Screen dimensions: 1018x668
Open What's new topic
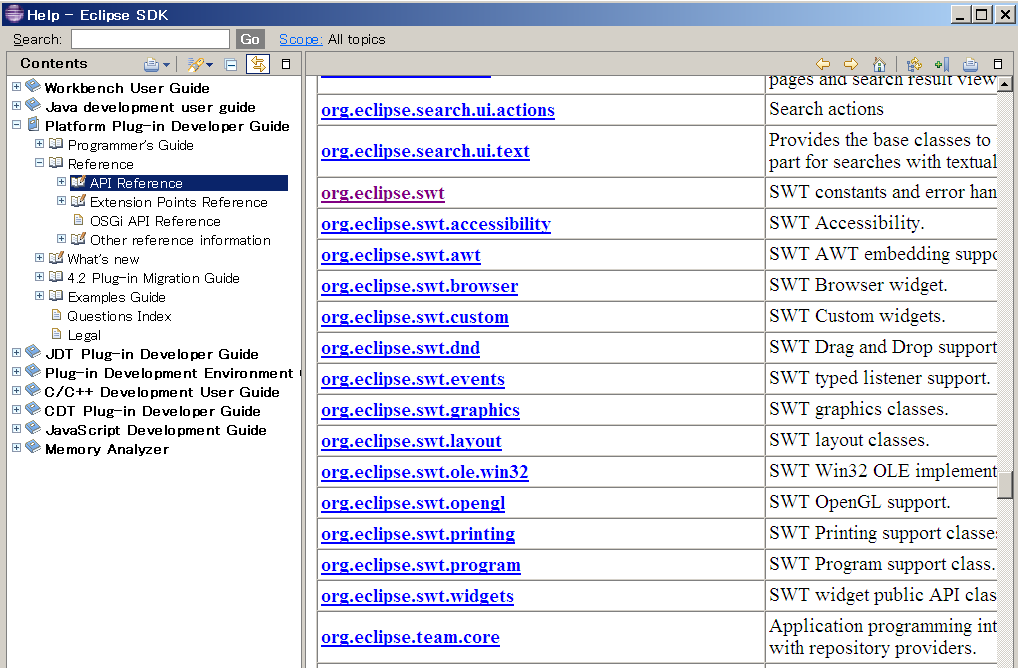pos(103,259)
